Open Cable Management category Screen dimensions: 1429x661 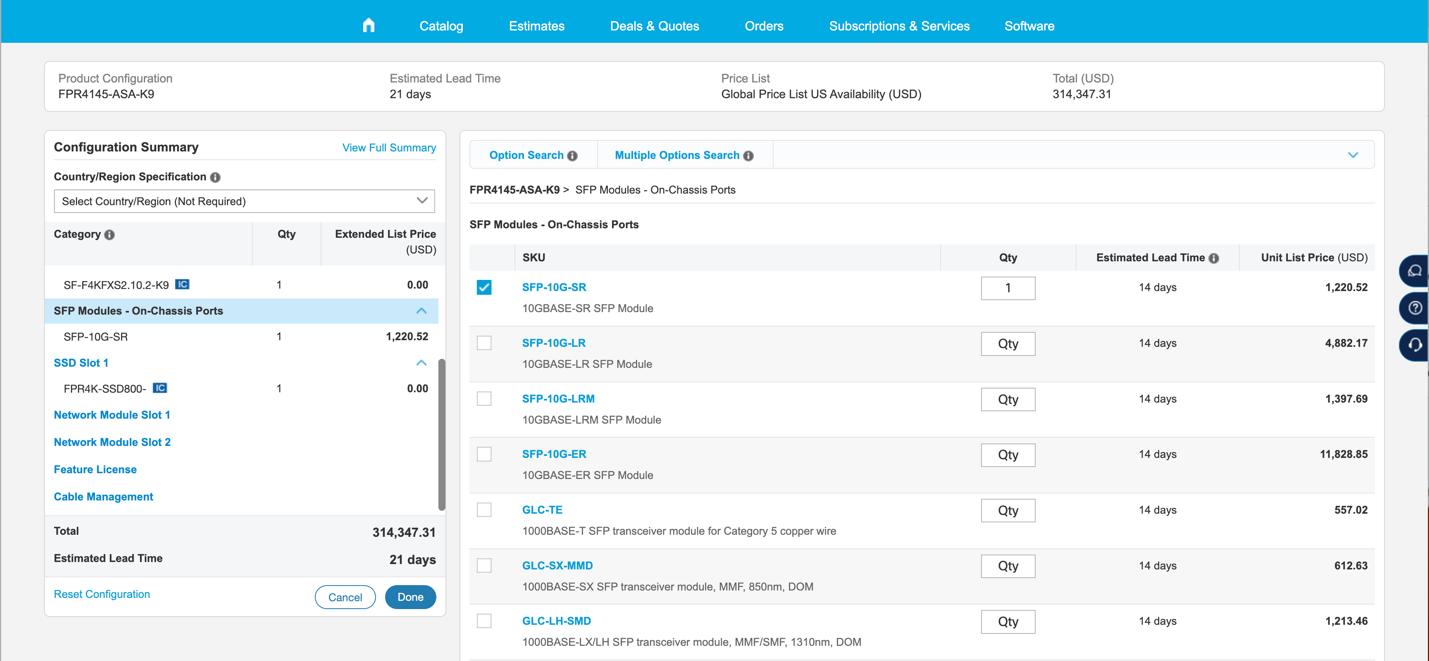click(x=103, y=497)
